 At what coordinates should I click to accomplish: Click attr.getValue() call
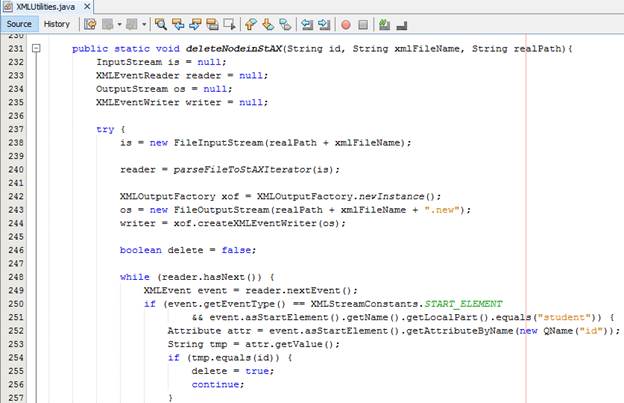click(290, 344)
